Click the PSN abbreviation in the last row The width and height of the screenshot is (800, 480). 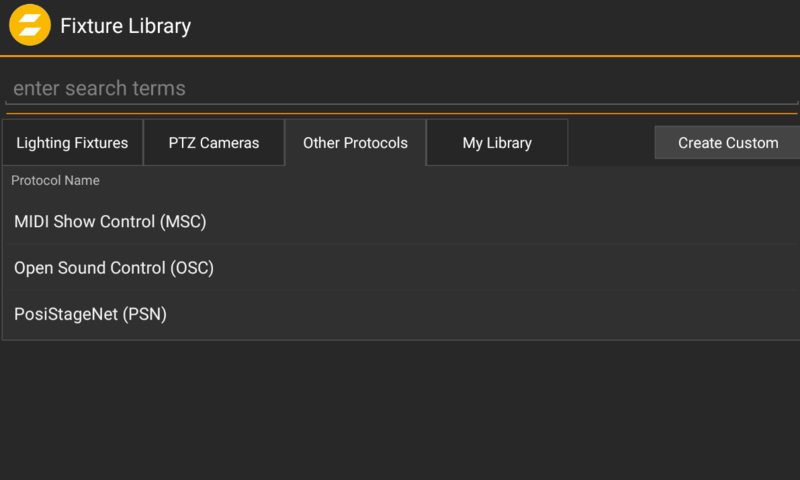[144, 314]
